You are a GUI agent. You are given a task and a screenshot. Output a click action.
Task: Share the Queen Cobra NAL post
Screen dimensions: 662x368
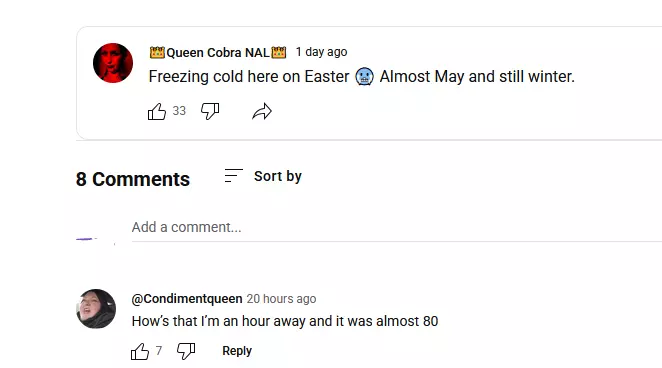(x=262, y=111)
